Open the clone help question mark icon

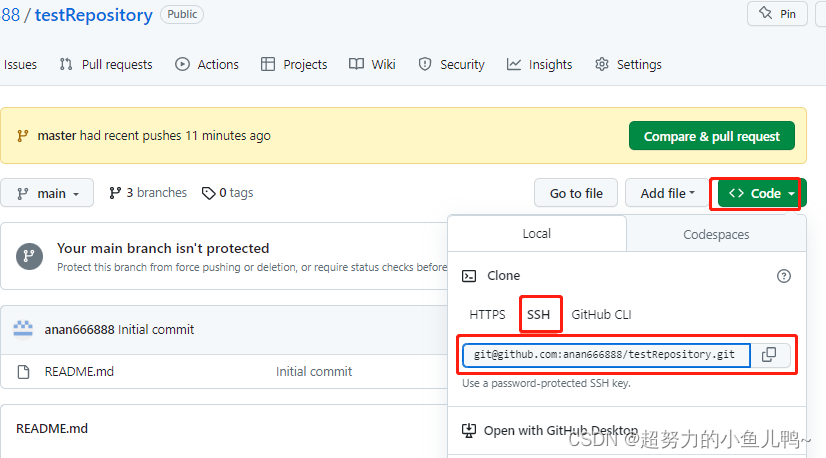[783, 276]
